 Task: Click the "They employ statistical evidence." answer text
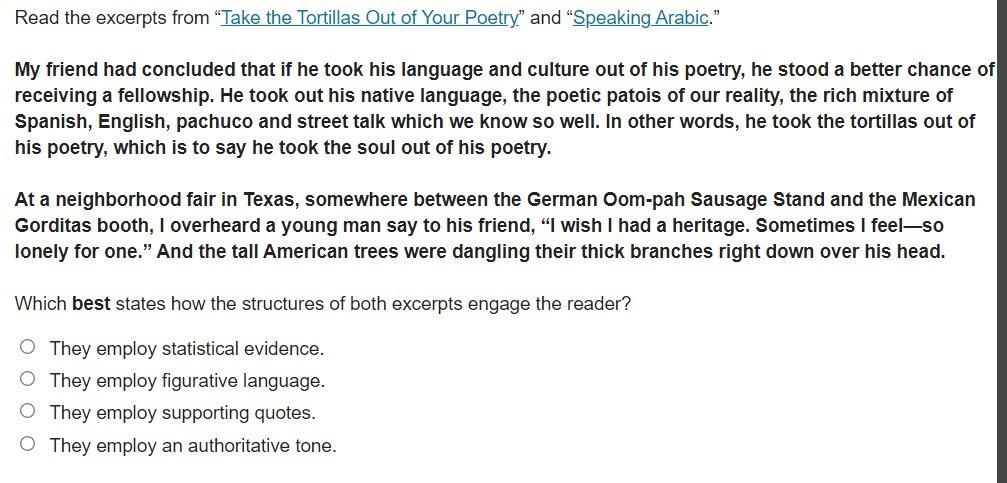tap(186, 349)
